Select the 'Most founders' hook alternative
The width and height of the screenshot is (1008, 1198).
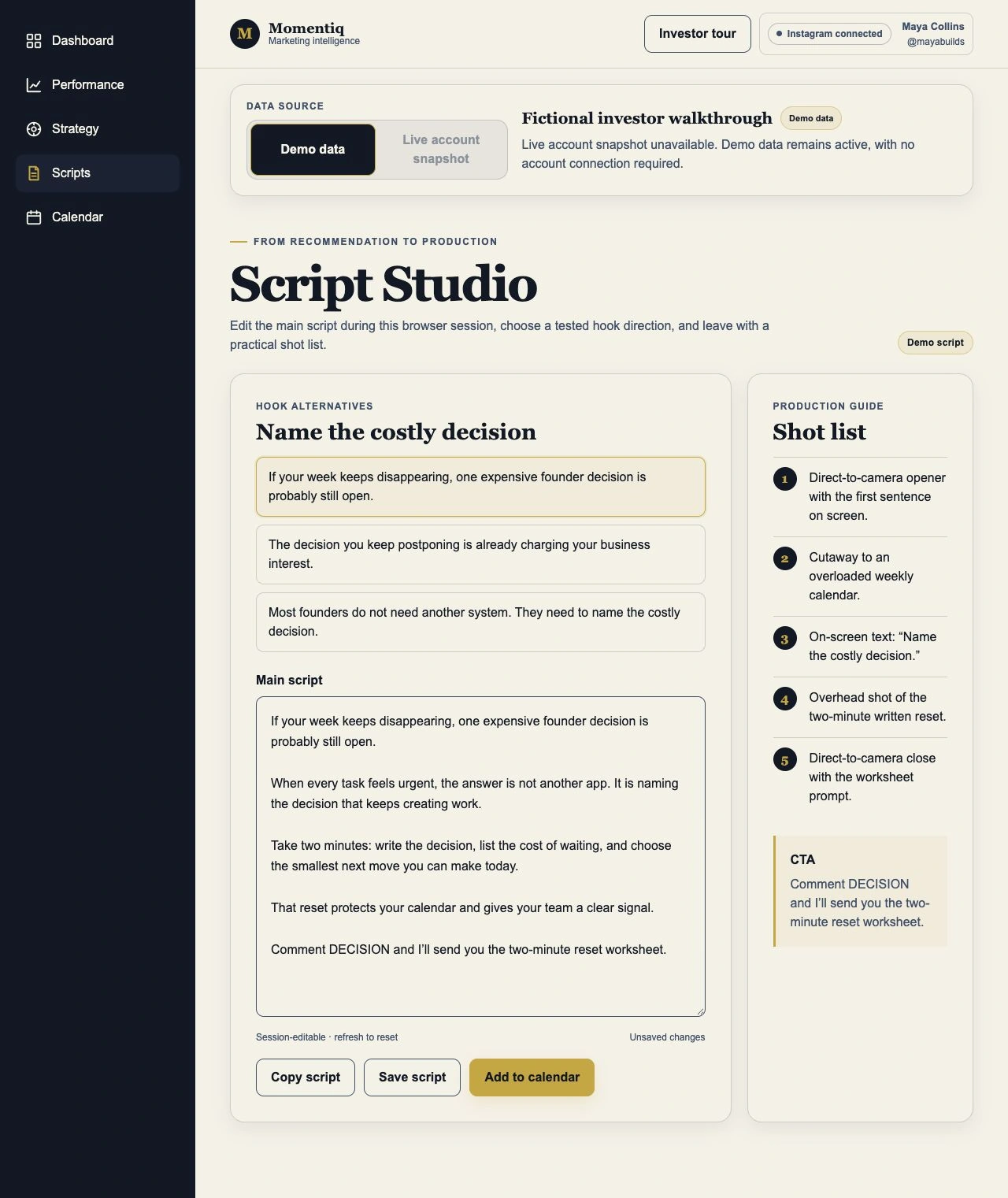pyautogui.click(x=480, y=622)
